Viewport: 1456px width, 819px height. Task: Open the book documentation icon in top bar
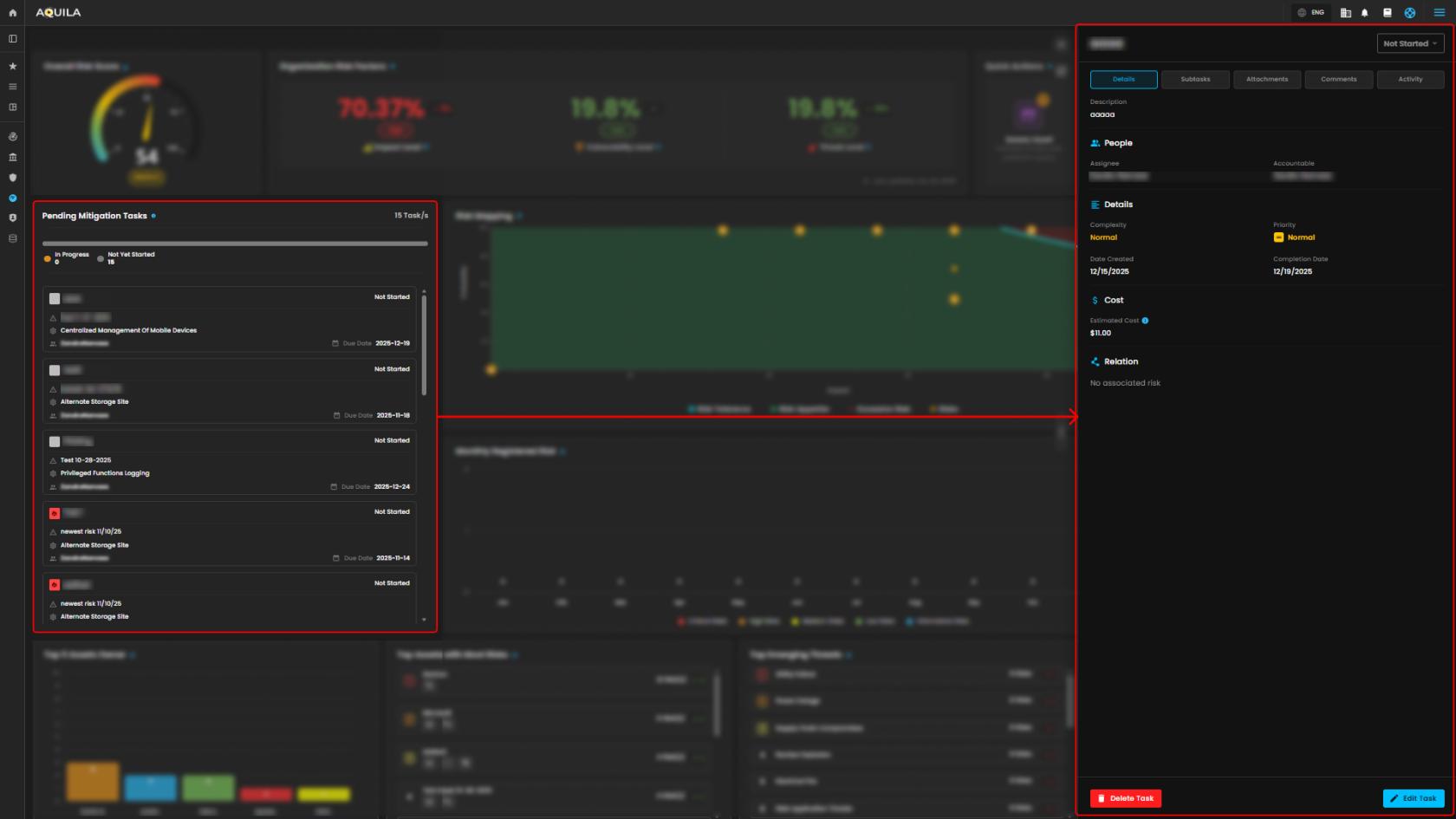point(1387,13)
